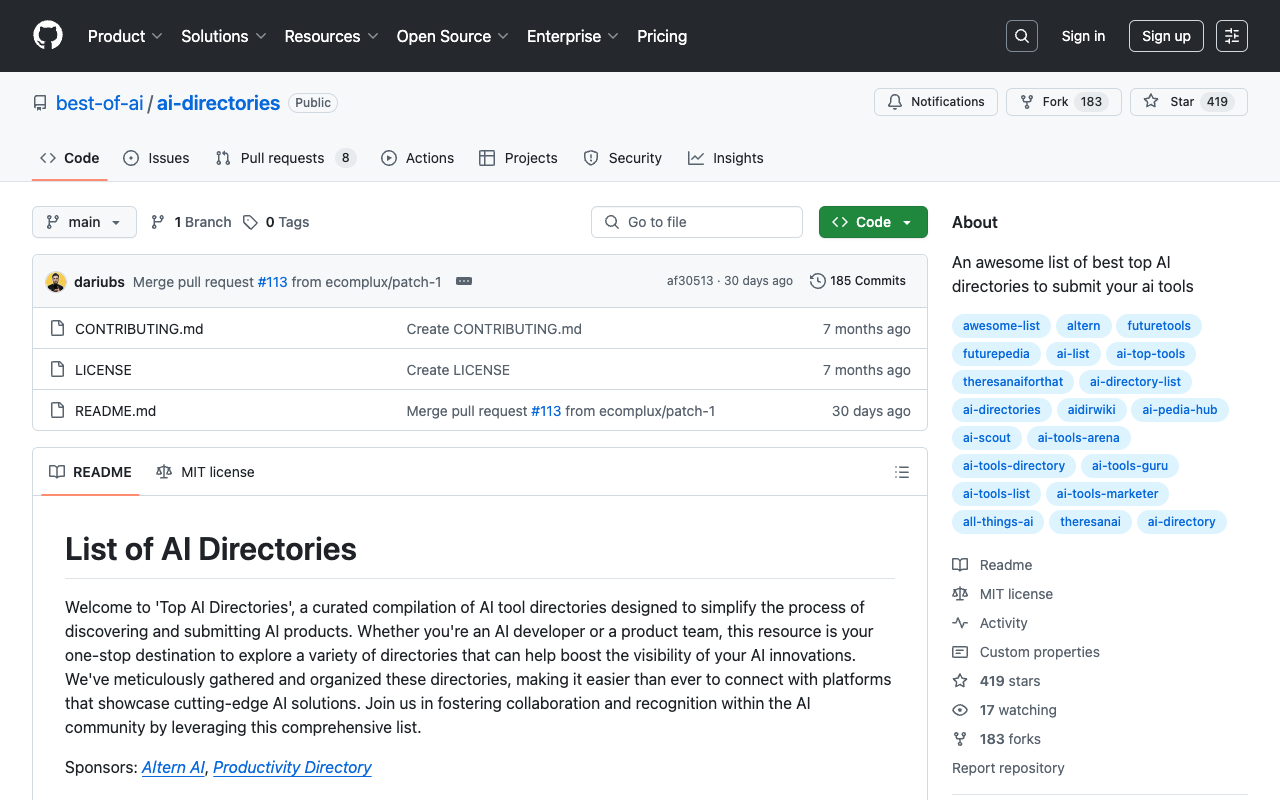Open the CONTRIBUTING.md file
Screen dimensions: 1280x800
[x=139, y=329]
